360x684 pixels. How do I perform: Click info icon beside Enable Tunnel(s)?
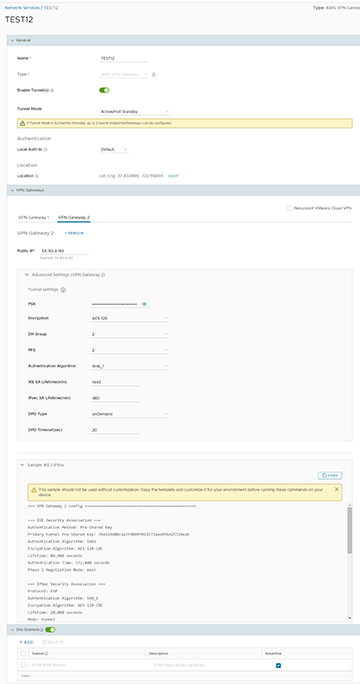[x=52, y=90]
